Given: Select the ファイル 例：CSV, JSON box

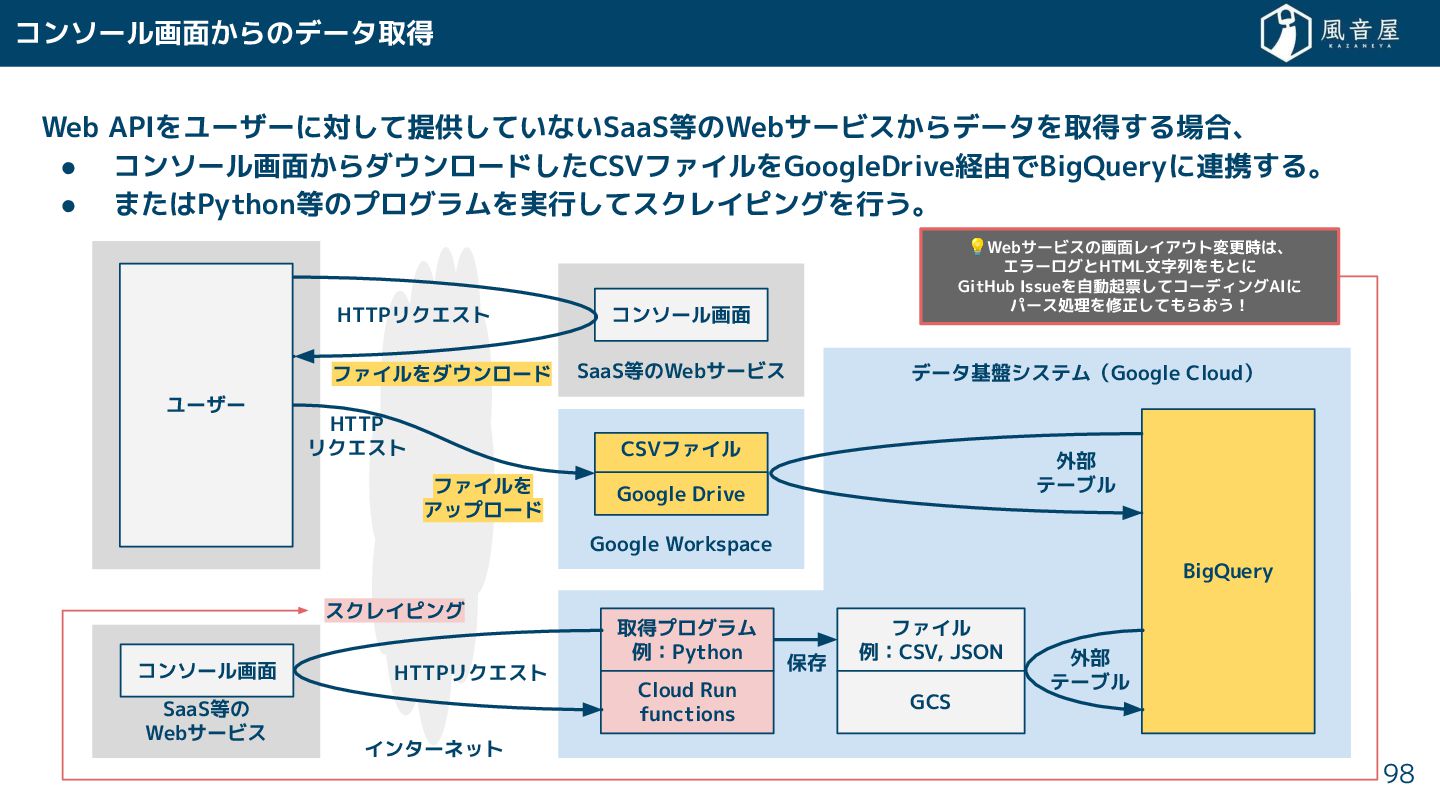Looking at the screenshot, I should [x=931, y=640].
